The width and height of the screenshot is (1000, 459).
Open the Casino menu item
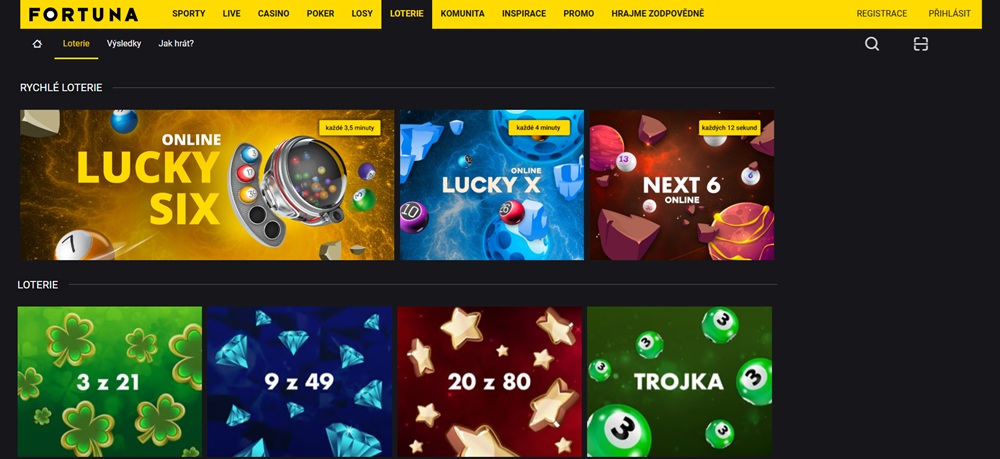tap(274, 13)
